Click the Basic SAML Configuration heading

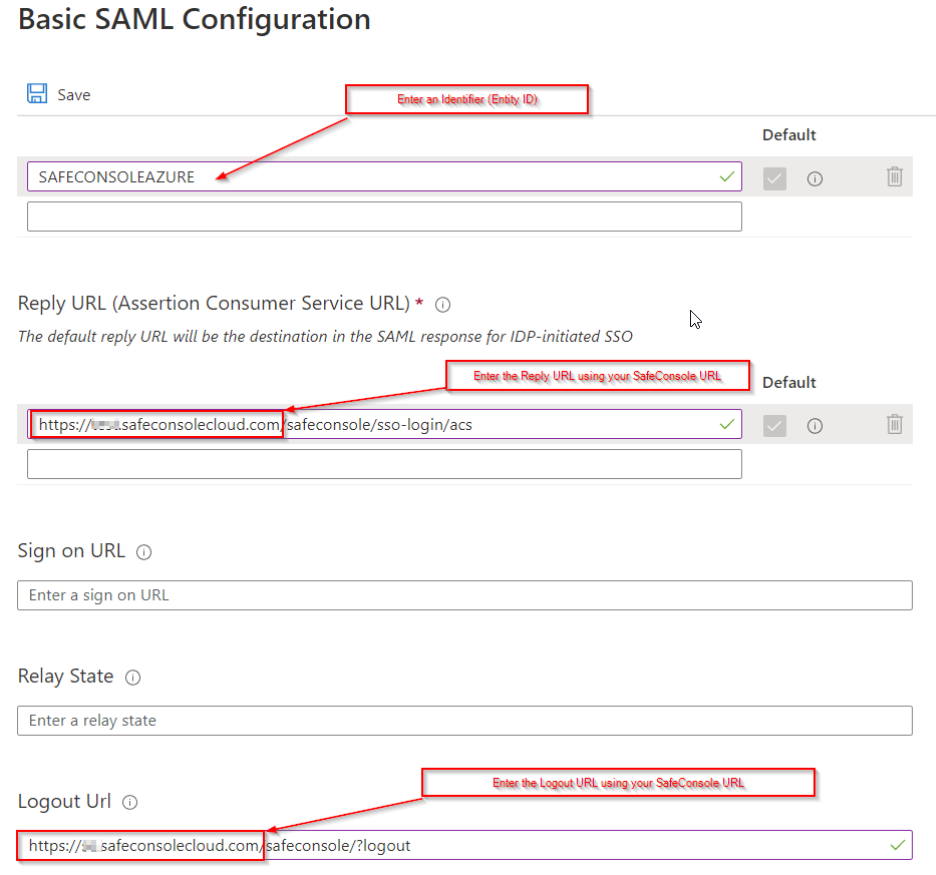195,19
